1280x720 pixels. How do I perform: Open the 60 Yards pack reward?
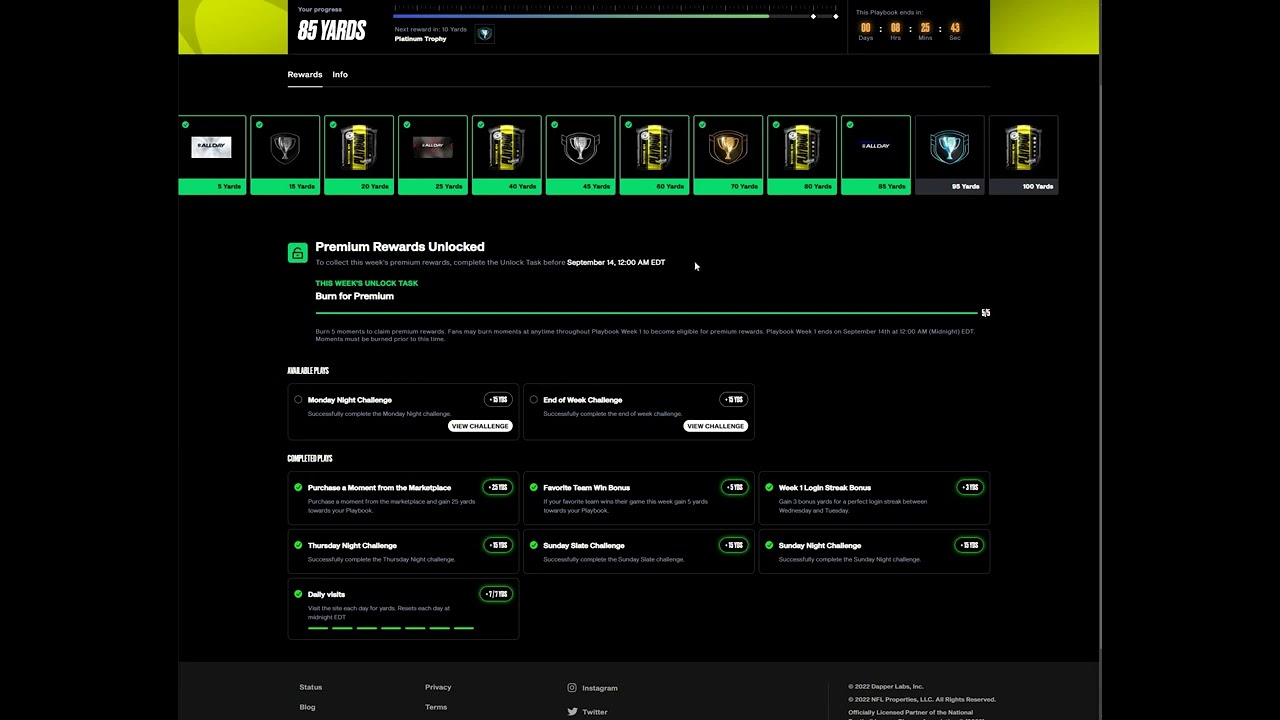tap(655, 148)
